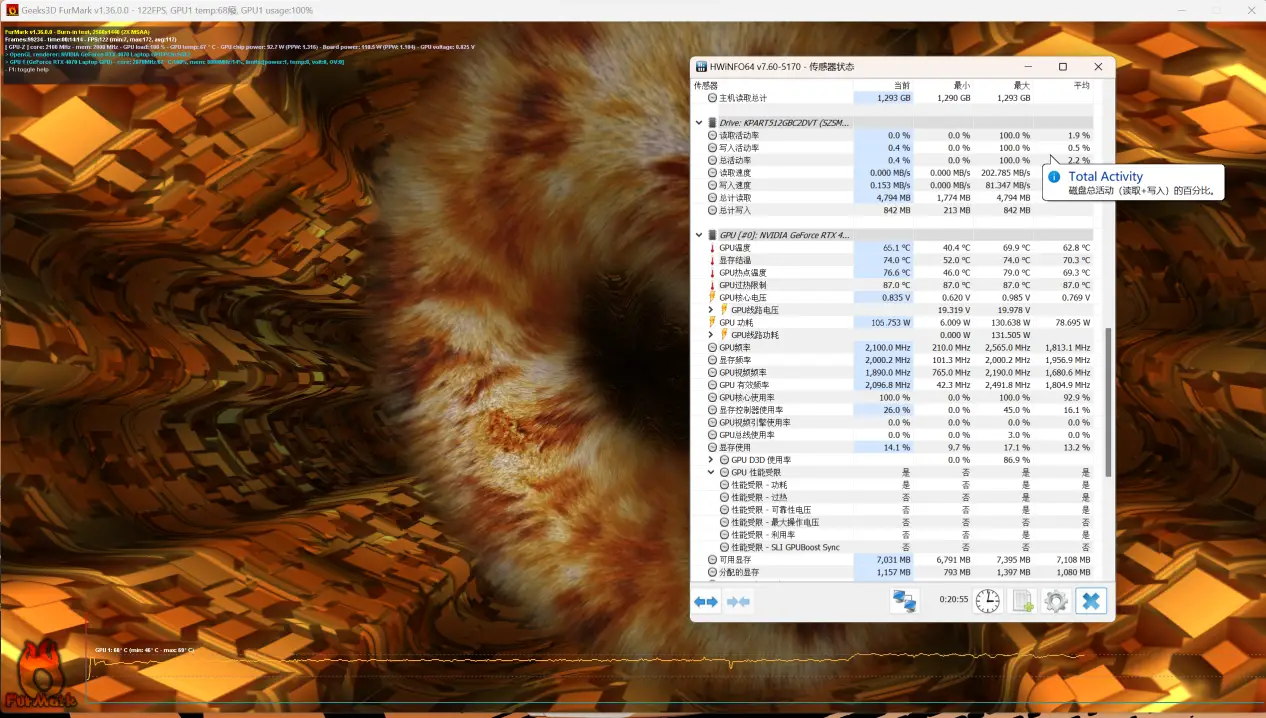Screen dimensions: 1266x718
Task: Click the lightning icon beside GPU核心电压
Action: 712,297
